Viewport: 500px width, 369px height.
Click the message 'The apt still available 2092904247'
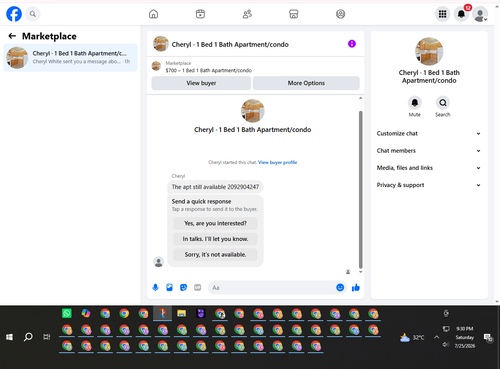(x=215, y=187)
